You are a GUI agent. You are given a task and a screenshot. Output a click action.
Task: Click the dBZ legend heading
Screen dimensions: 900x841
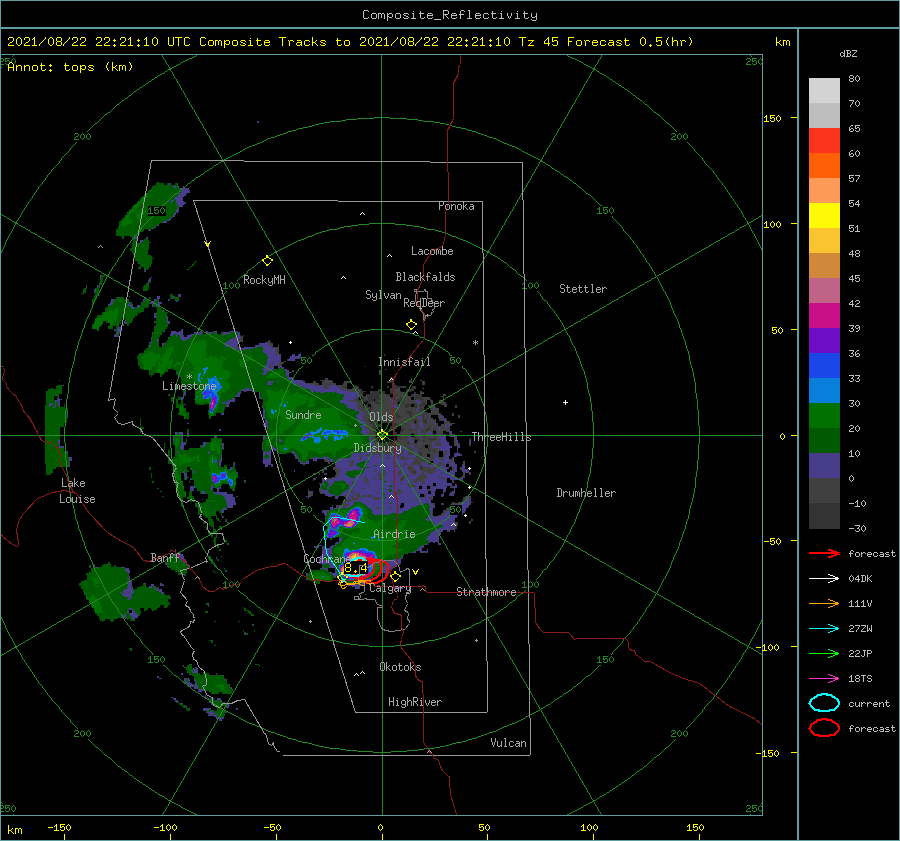coord(848,53)
